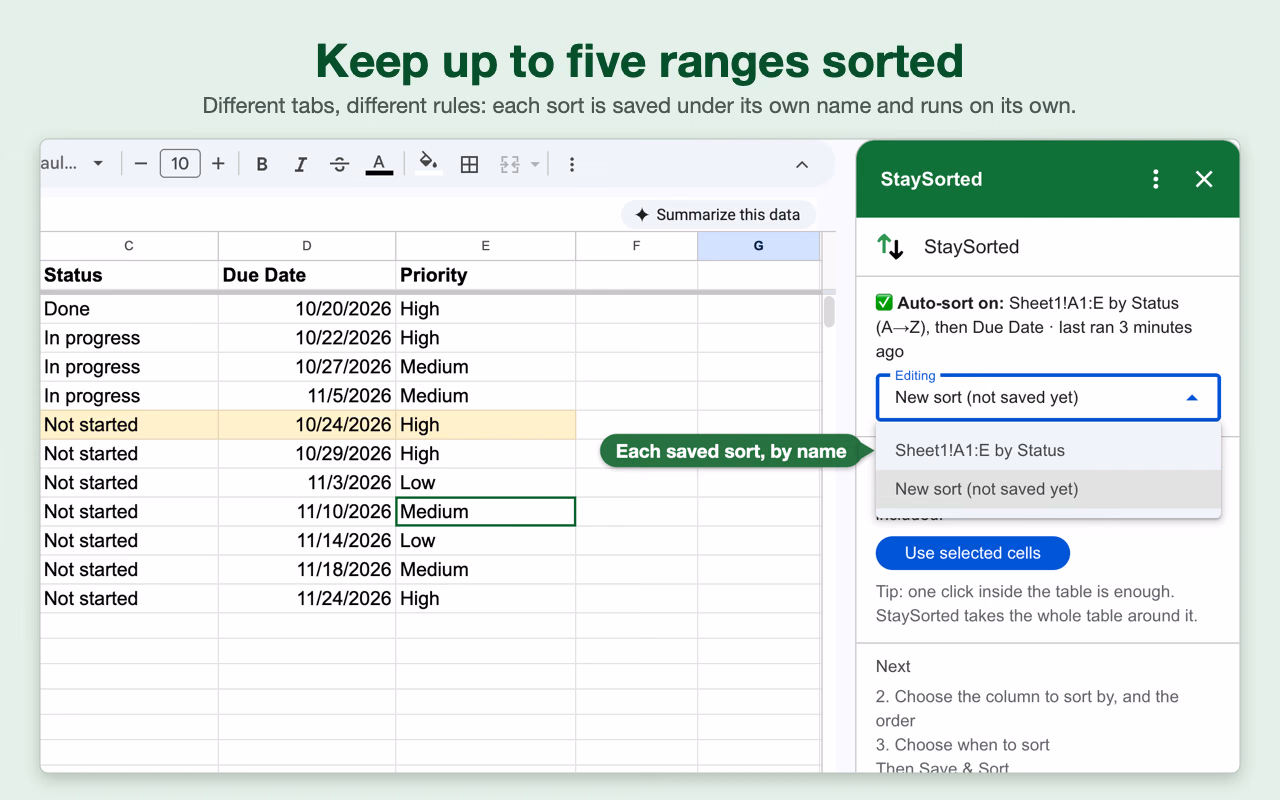
Task: Open the toolbar more options menu
Action: pyautogui.click(x=571, y=164)
